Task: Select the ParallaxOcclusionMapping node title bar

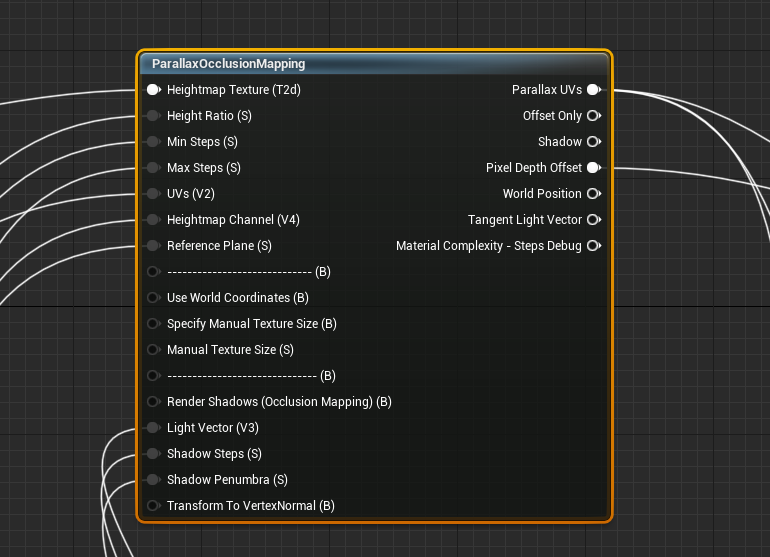Action: pos(374,64)
